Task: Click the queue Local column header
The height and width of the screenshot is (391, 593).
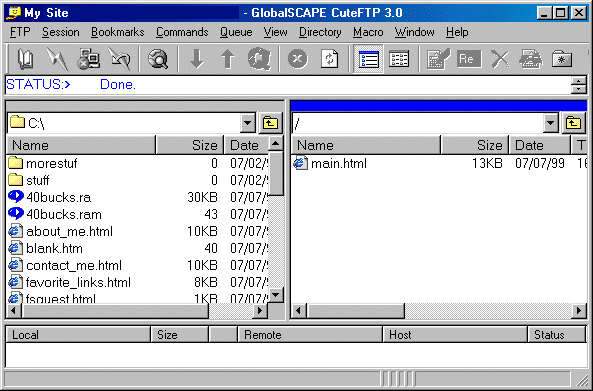Action: pos(78,335)
